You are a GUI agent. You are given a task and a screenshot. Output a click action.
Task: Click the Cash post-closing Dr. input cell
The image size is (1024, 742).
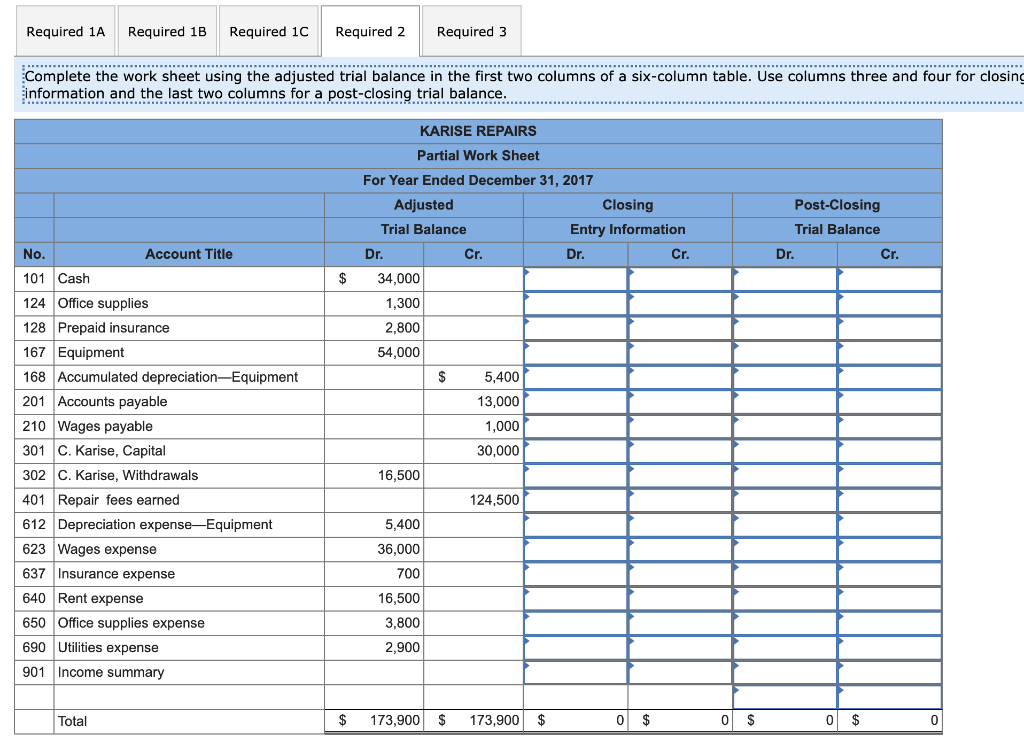click(785, 279)
